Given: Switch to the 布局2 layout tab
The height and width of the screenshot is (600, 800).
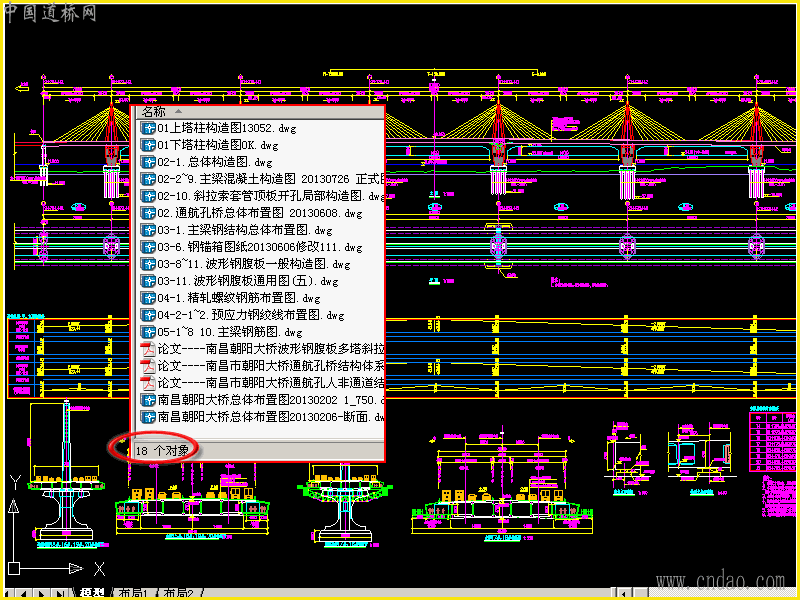Looking at the screenshot, I should click(x=179, y=593).
